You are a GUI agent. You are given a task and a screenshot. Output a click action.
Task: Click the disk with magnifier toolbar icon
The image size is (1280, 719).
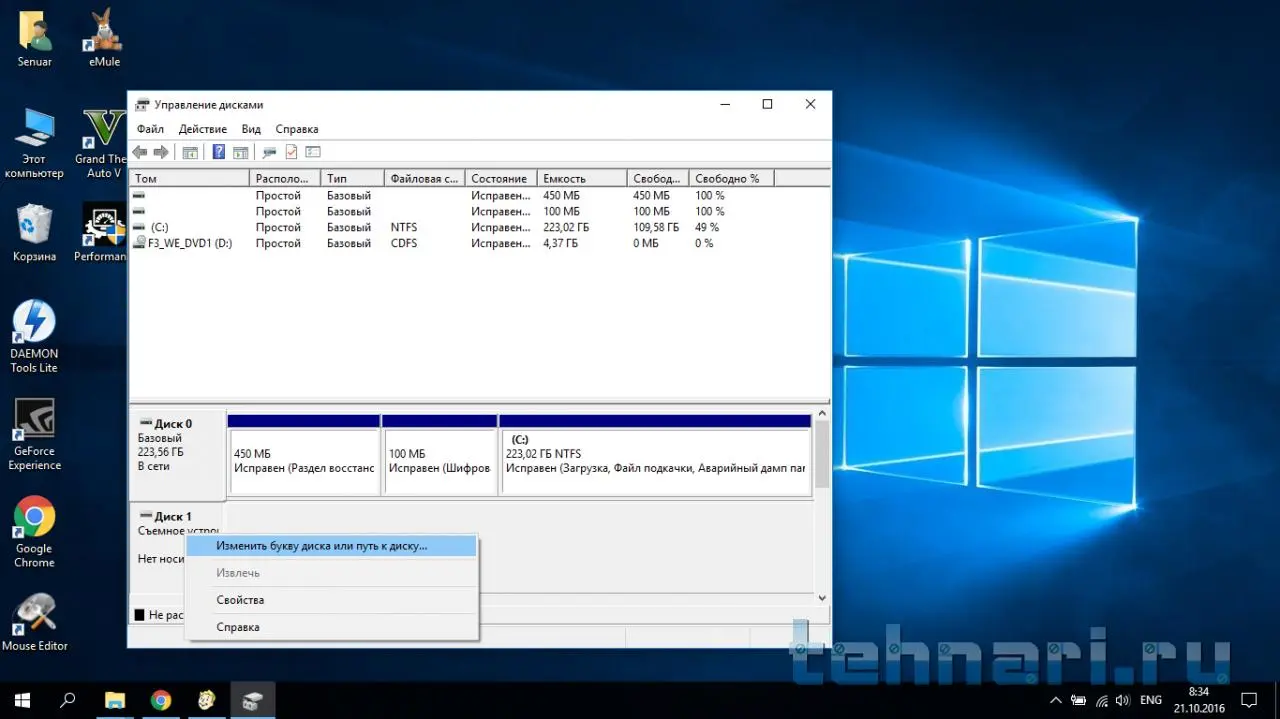click(x=269, y=152)
